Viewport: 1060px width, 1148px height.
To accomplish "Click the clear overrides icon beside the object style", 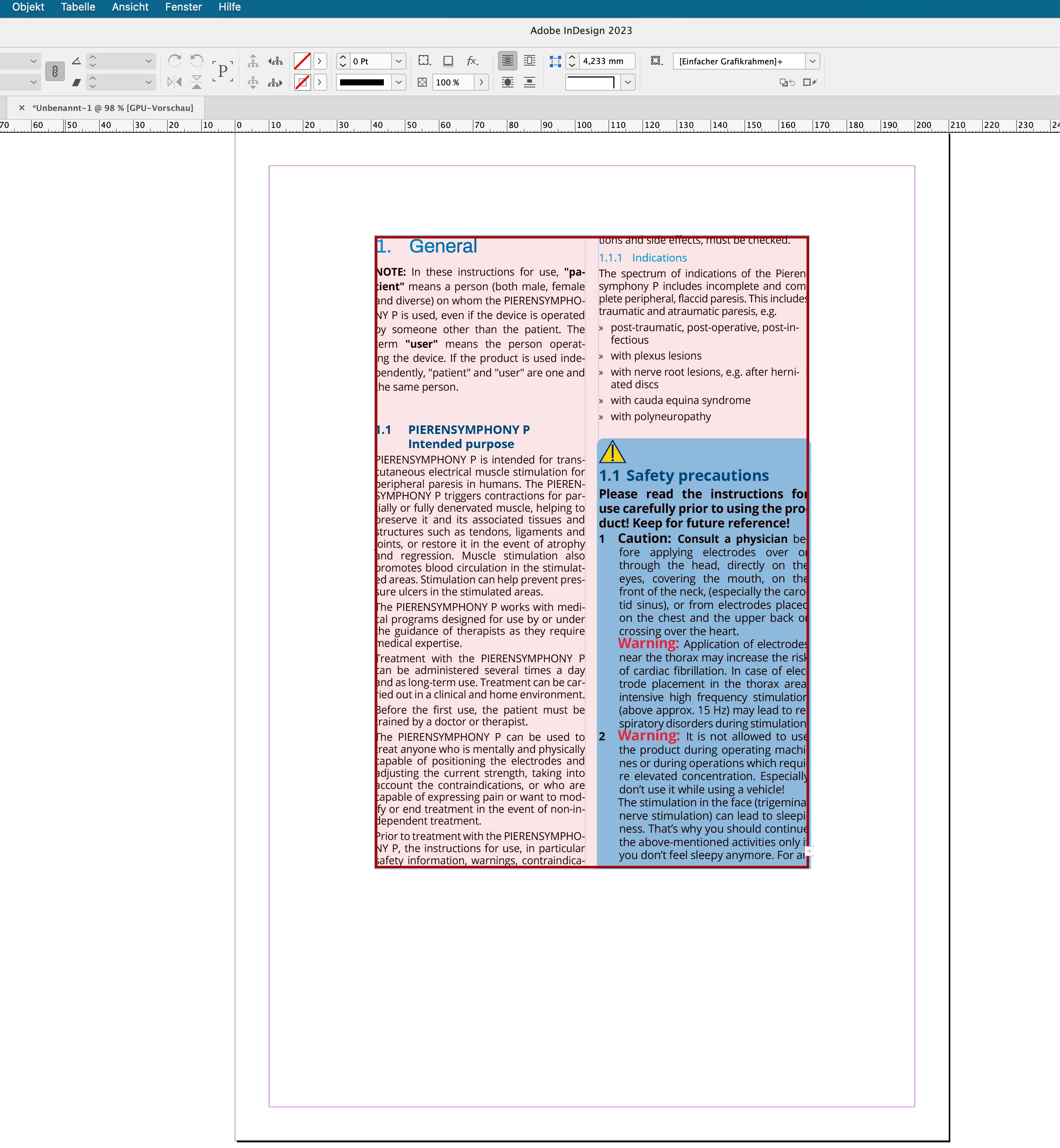I will [x=810, y=83].
